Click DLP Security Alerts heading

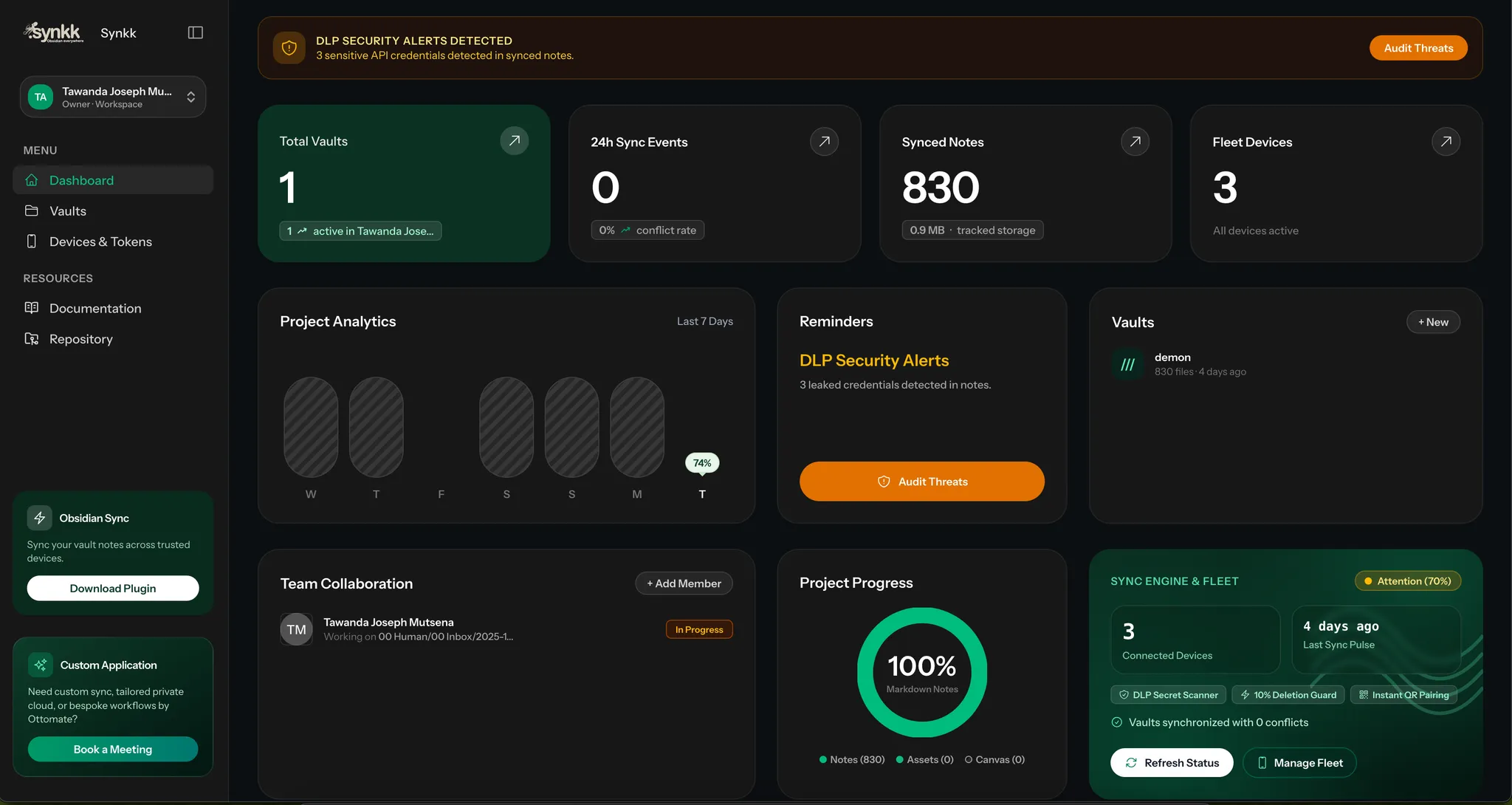tap(874, 360)
